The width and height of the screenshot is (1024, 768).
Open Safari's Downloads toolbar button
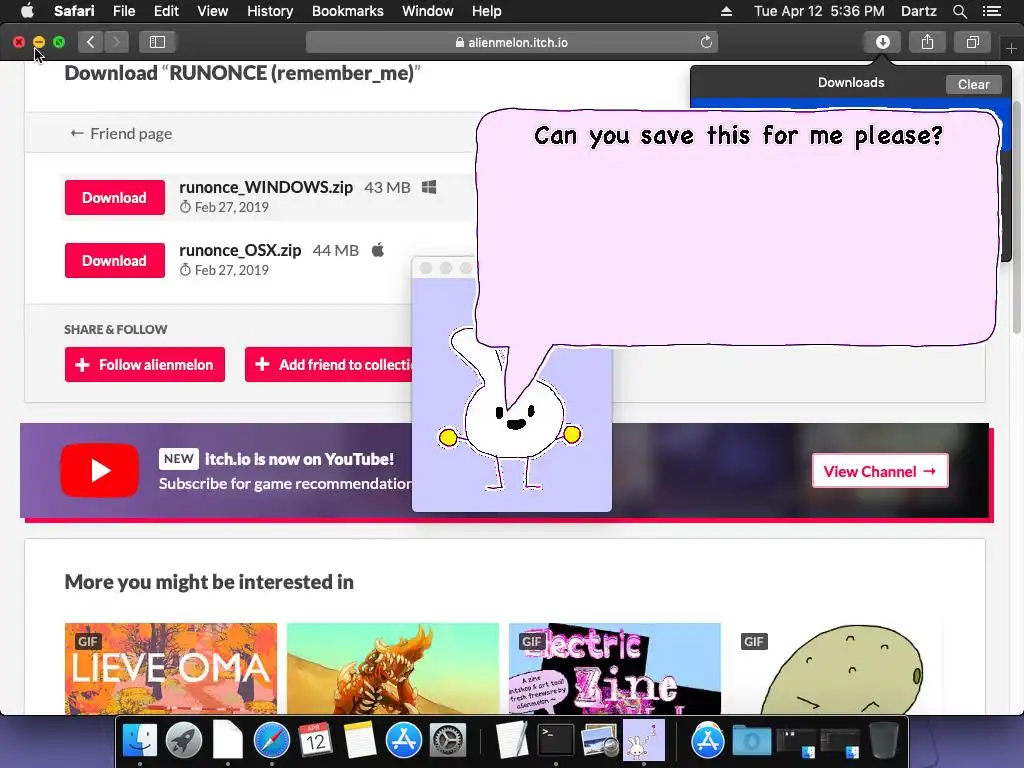[882, 42]
